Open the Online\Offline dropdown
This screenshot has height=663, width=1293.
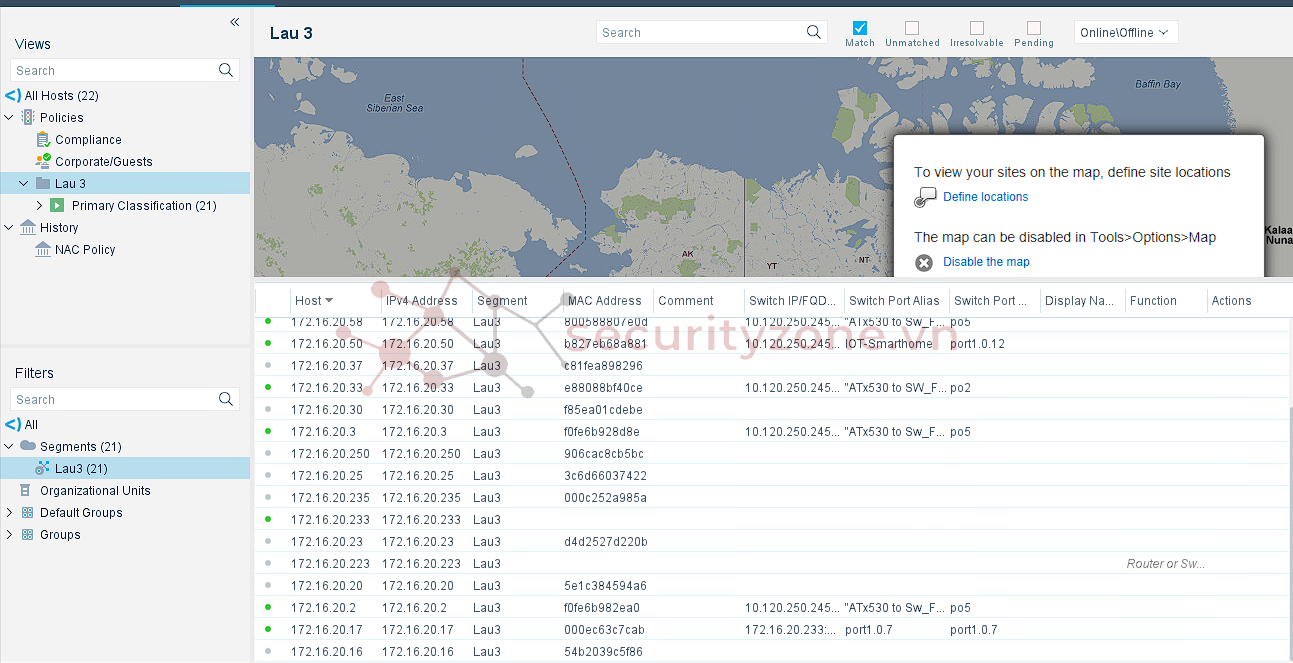(x=1126, y=33)
